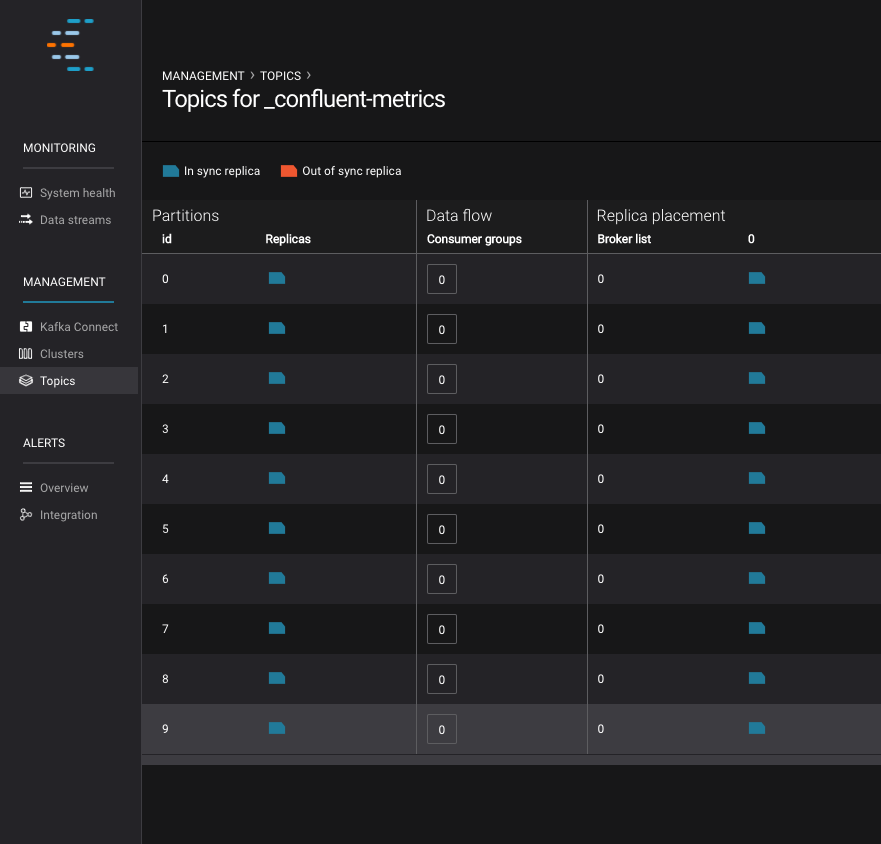Image resolution: width=881 pixels, height=844 pixels.
Task: Click the Integration icon under Alerts
Action: [x=26, y=515]
